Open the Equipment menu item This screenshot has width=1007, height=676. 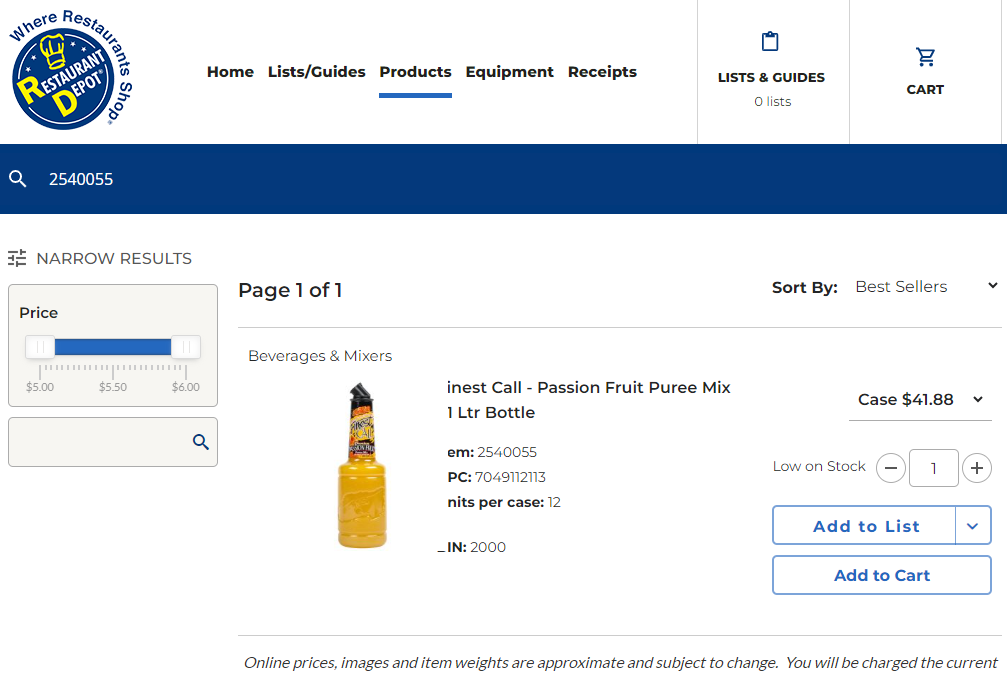click(509, 72)
